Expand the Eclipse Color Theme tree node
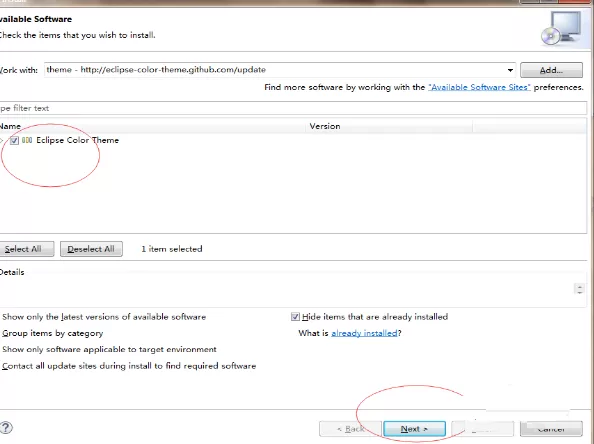 click(x=2, y=141)
